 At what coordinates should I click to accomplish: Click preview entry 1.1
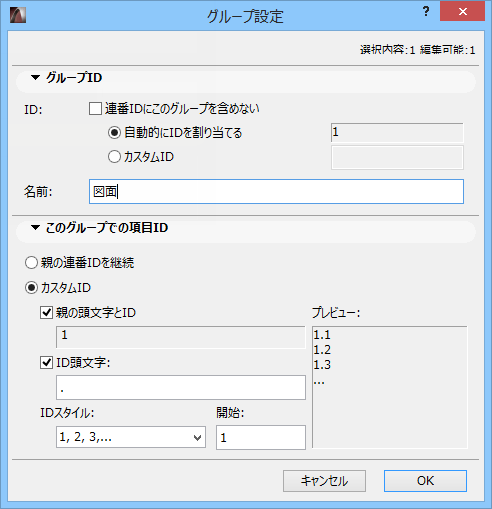pyautogui.click(x=322, y=335)
